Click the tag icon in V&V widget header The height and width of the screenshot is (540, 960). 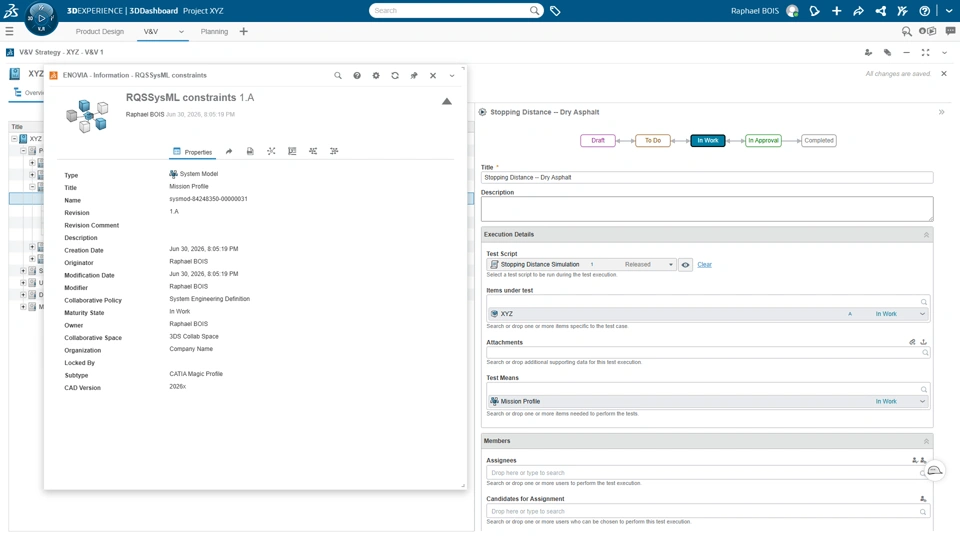(887, 53)
